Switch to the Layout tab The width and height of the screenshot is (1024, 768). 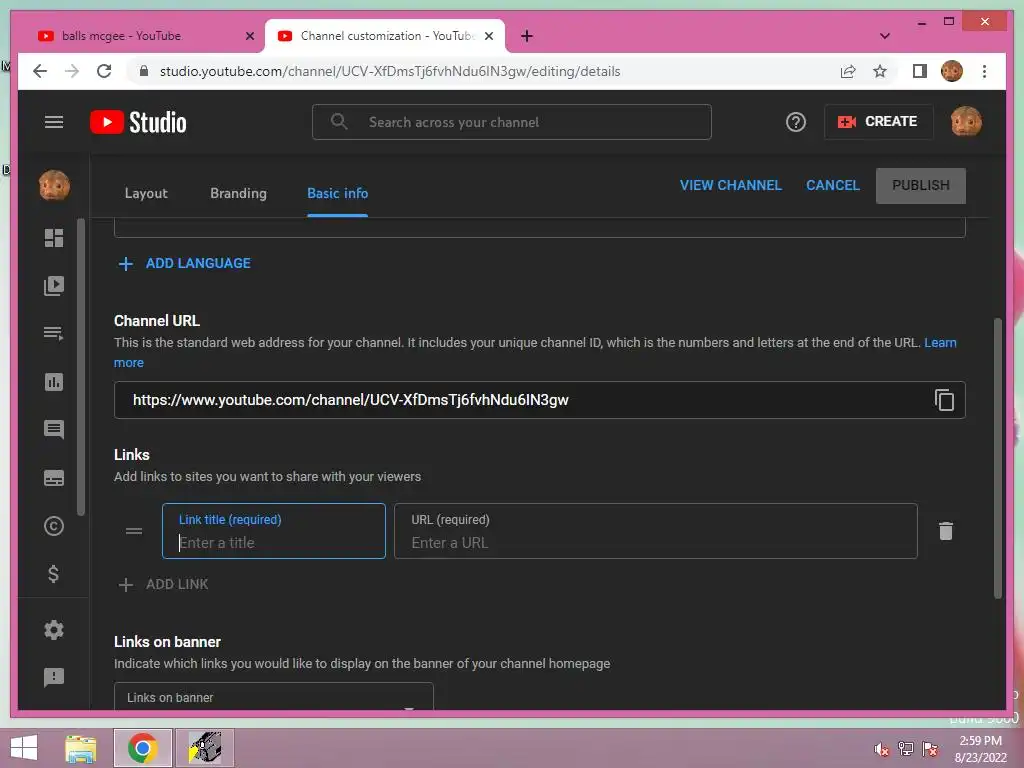point(146,193)
